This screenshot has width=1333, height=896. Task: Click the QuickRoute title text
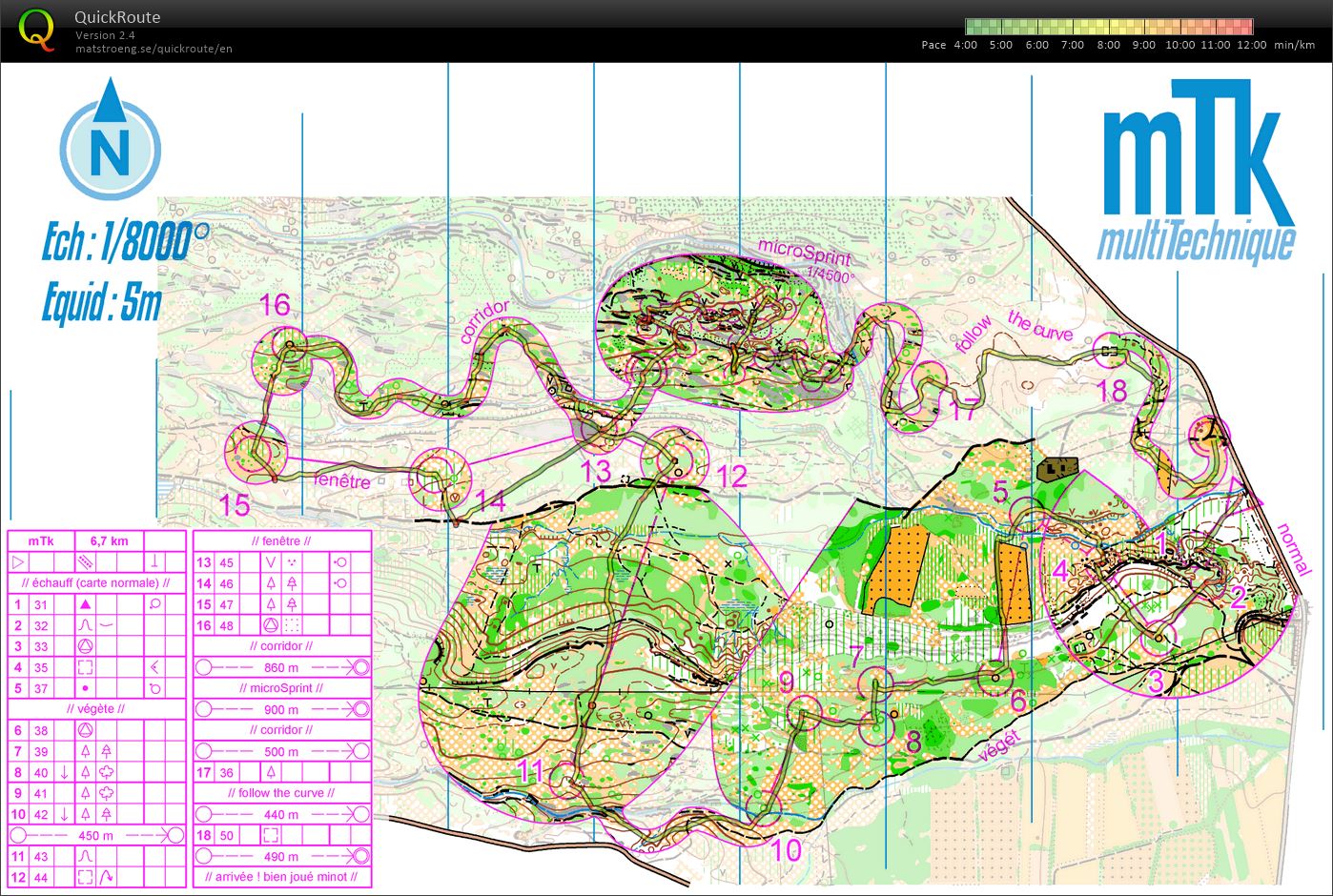117,17
